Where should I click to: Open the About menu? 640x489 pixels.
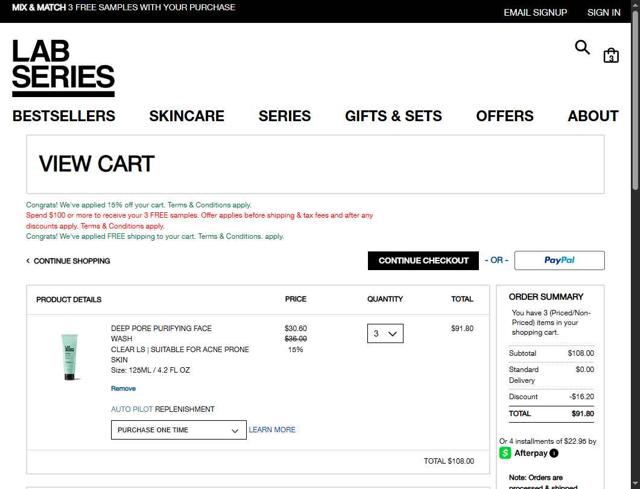593,116
